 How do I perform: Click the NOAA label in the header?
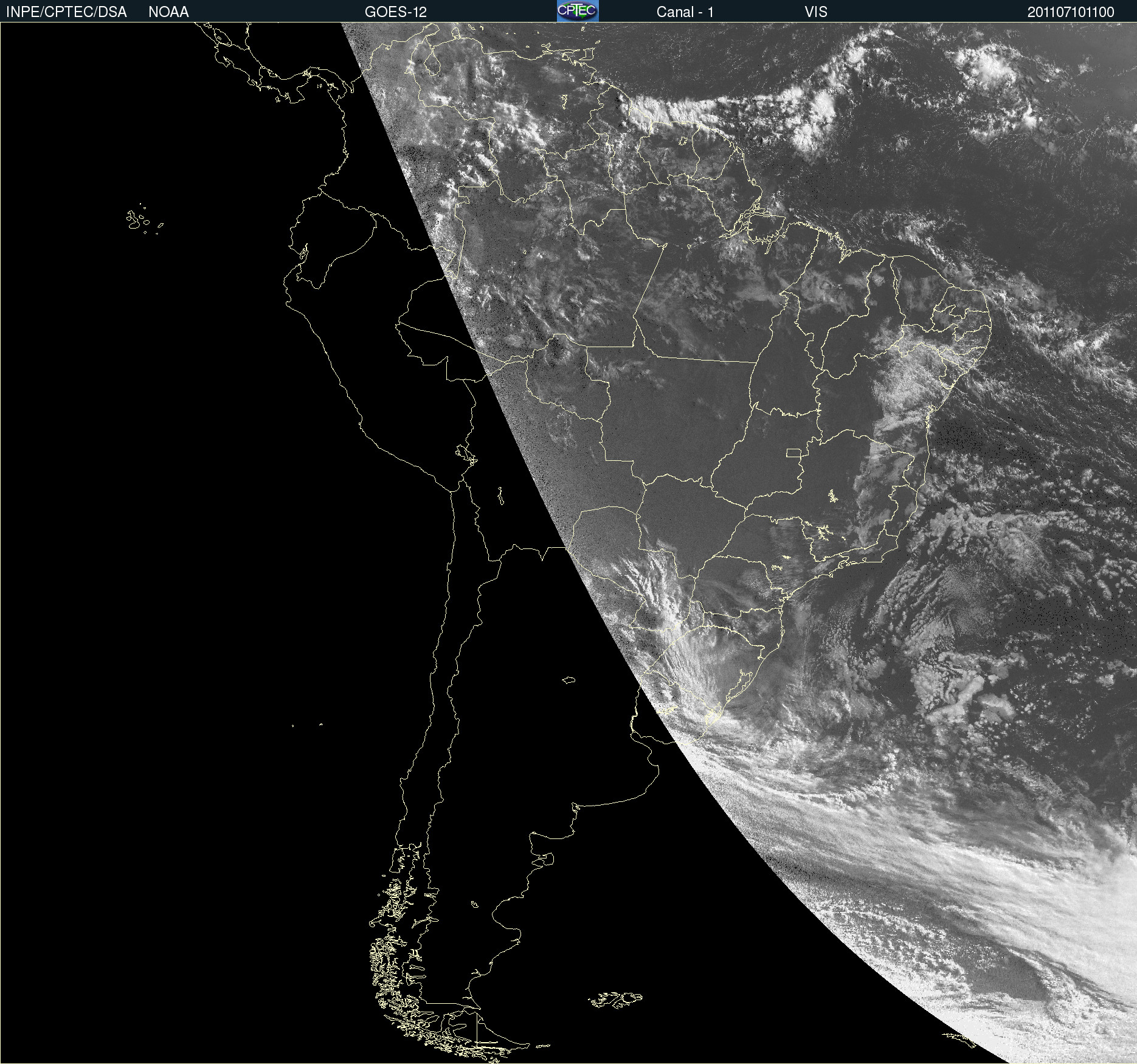[x=168, y=12]
